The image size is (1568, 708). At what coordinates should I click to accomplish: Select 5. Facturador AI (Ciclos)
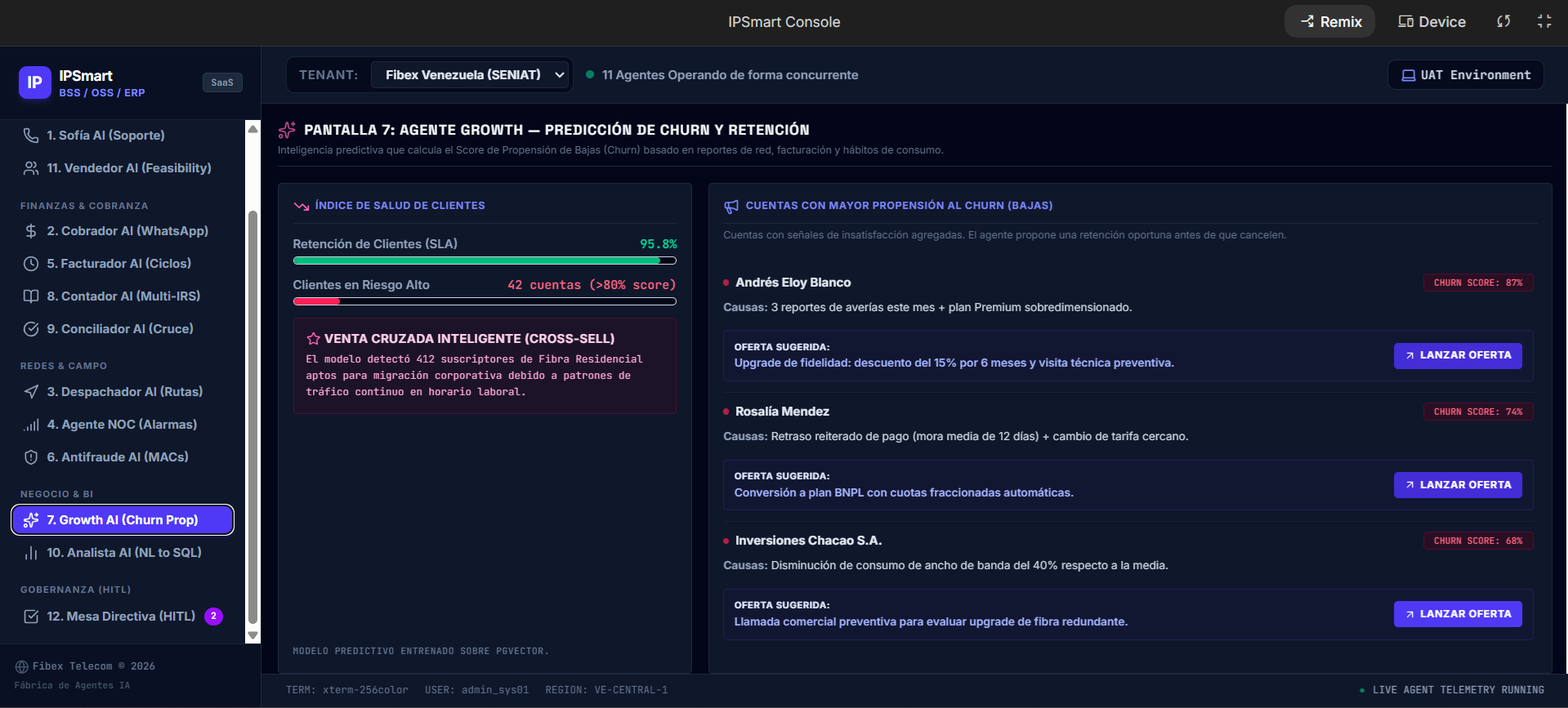click(x=123, y=264)
